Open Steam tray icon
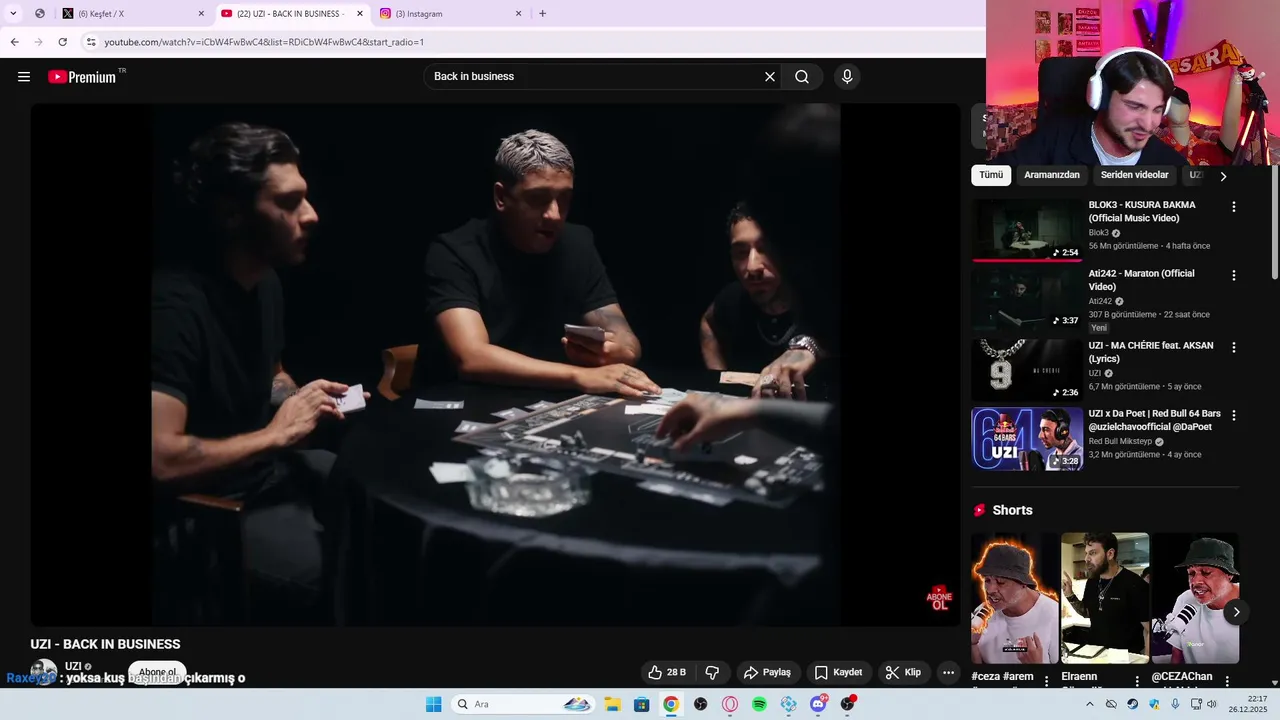Viewport: 1280px width, 720px height. coord(1132,704)
